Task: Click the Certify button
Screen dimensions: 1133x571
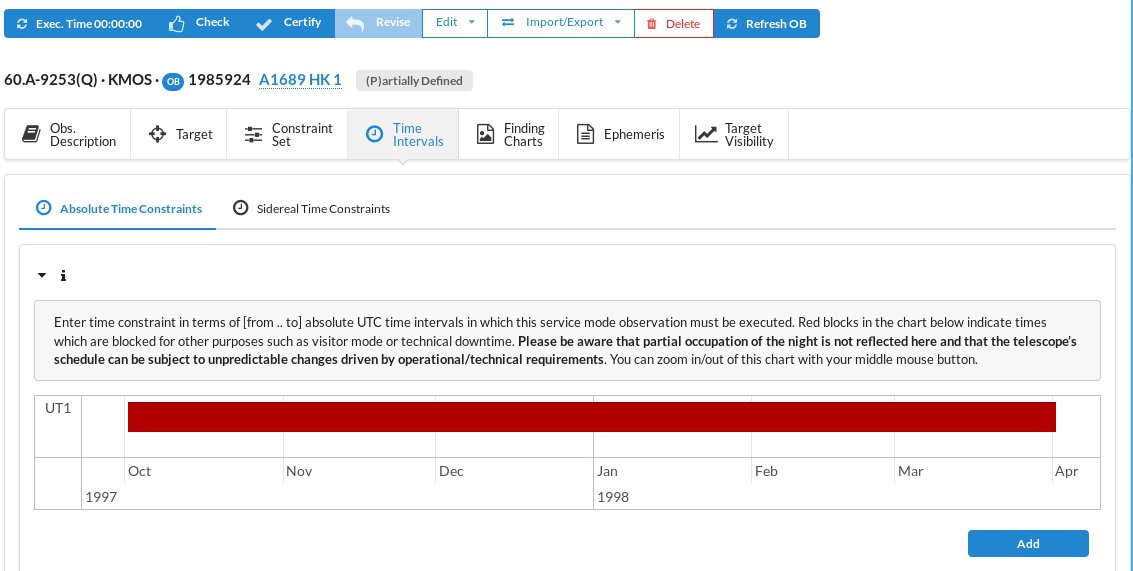Action: [x=288, y=23]
